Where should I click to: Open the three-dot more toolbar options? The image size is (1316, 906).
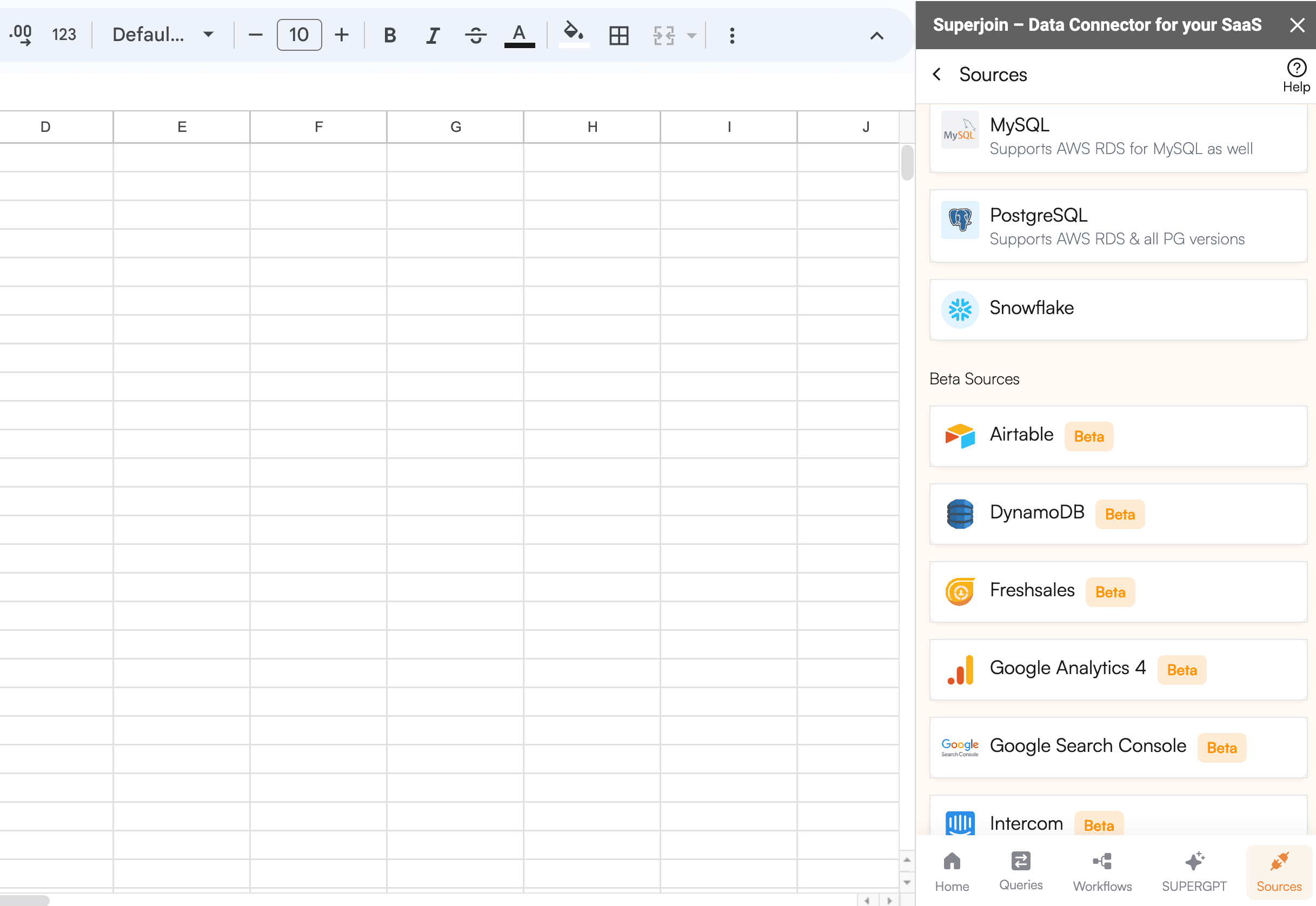point(732,35)
